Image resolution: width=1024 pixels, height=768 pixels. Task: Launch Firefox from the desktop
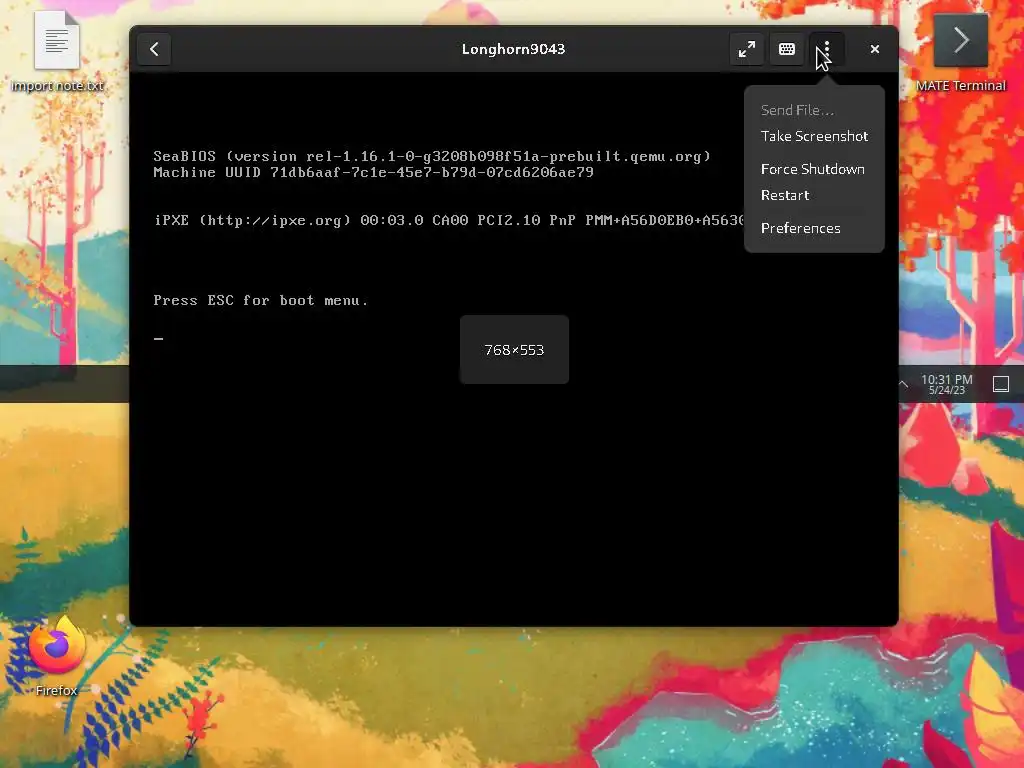click(57, 655)
